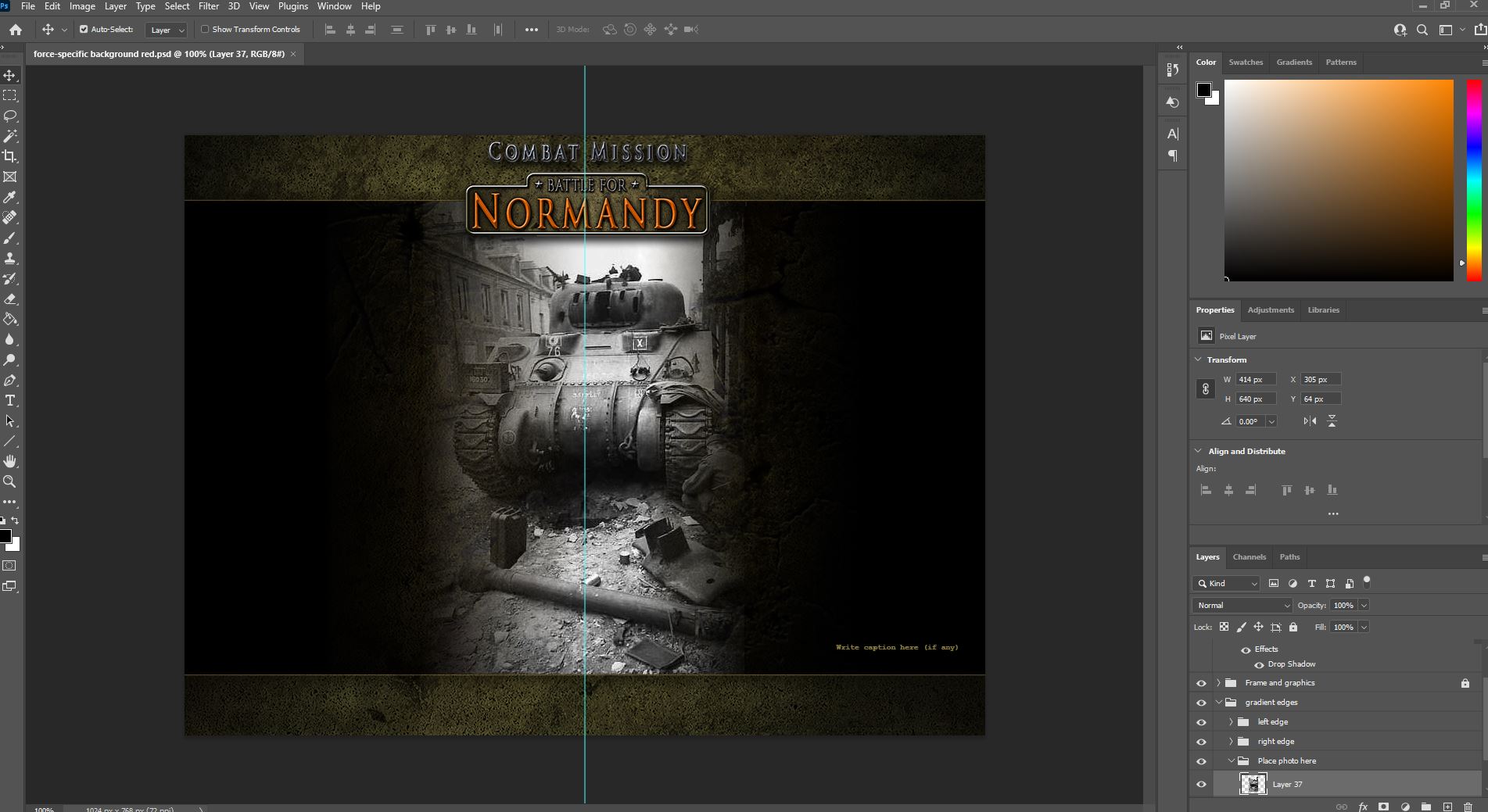Flip horizontal icon in Transform properties
The height and width of the screenshot is (812, 1488).
tap(1310, 421)
